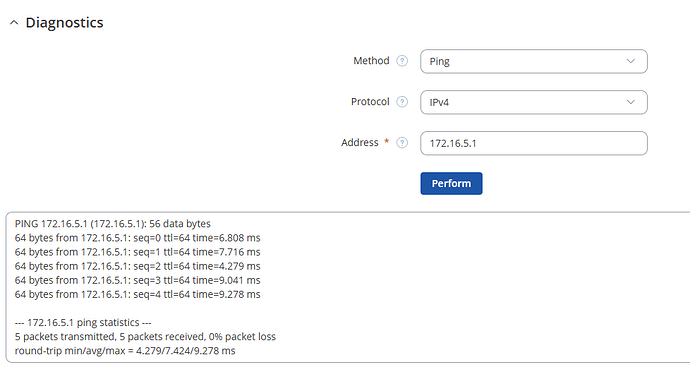
Task: Click the Address label
Action: click(x=360, y=143)
